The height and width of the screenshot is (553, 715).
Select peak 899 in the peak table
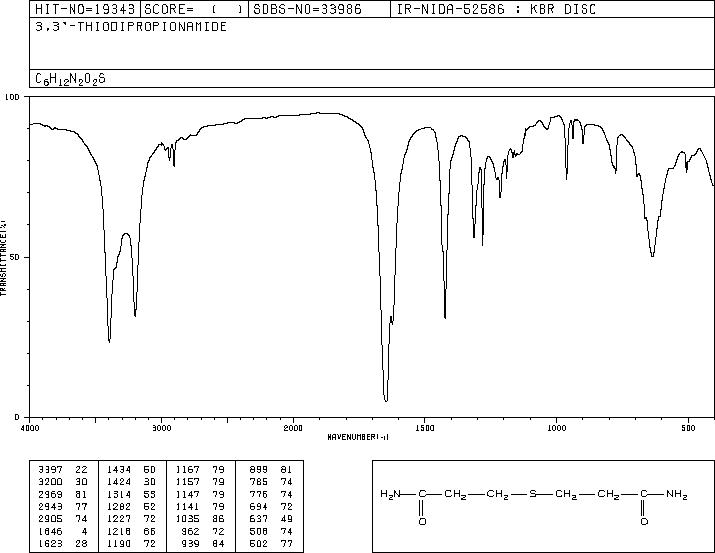[x=259, y=470]
